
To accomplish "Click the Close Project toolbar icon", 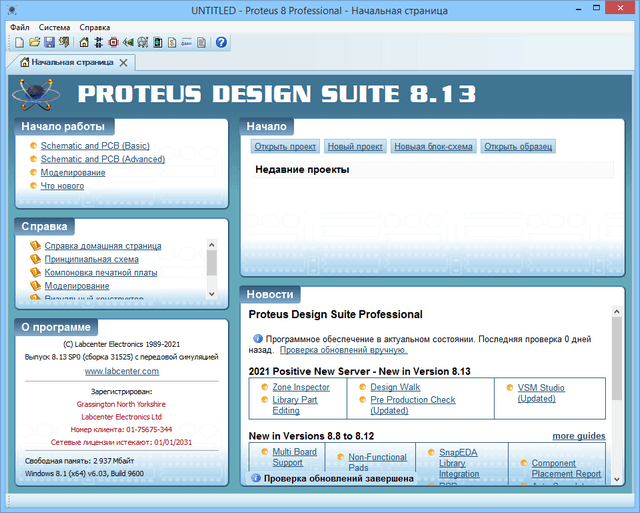I will (x=64, y=42).
